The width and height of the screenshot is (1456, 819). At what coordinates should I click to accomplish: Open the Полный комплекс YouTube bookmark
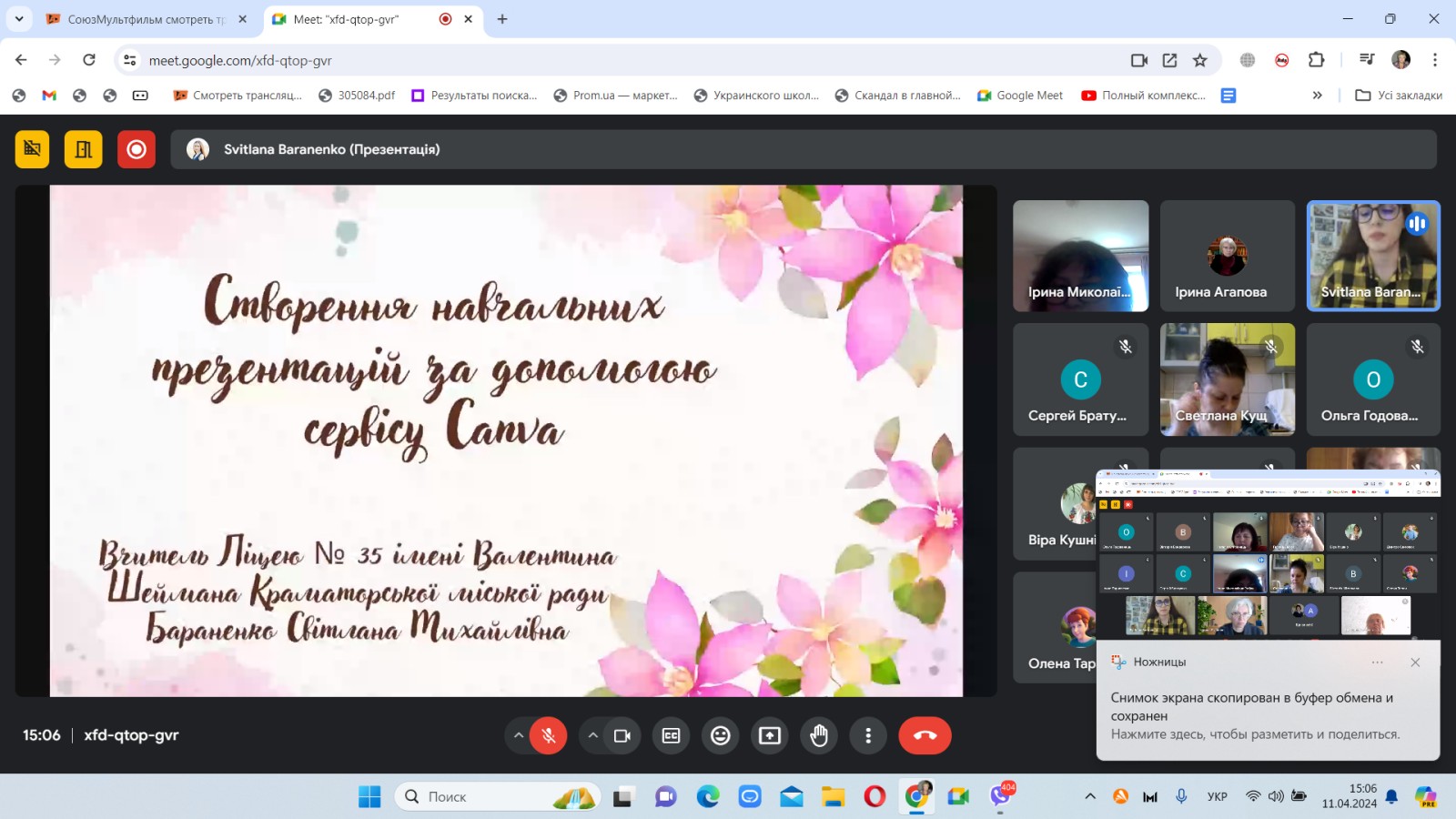[1144, 96]
